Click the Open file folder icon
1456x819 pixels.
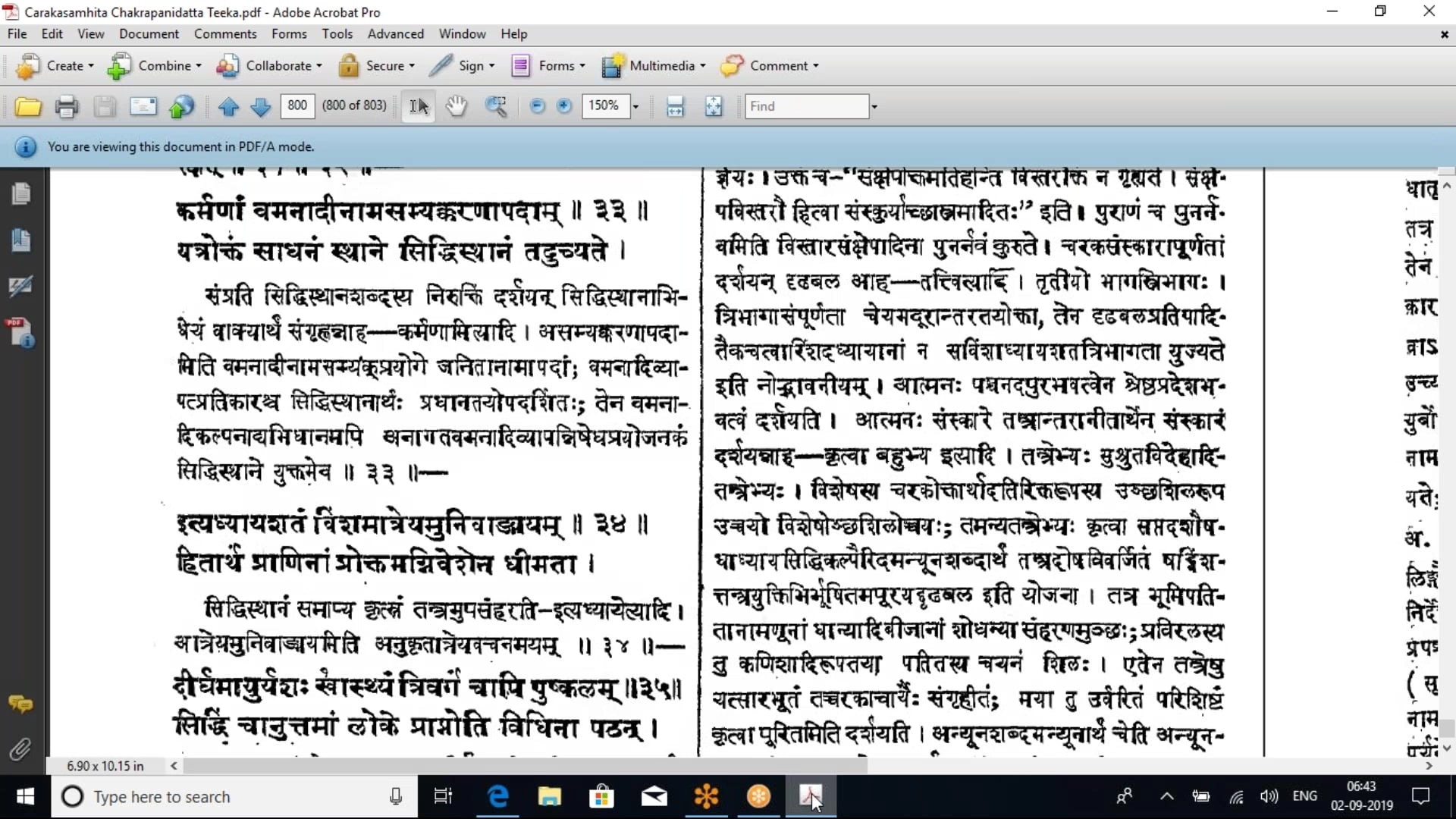pos(28,107)
